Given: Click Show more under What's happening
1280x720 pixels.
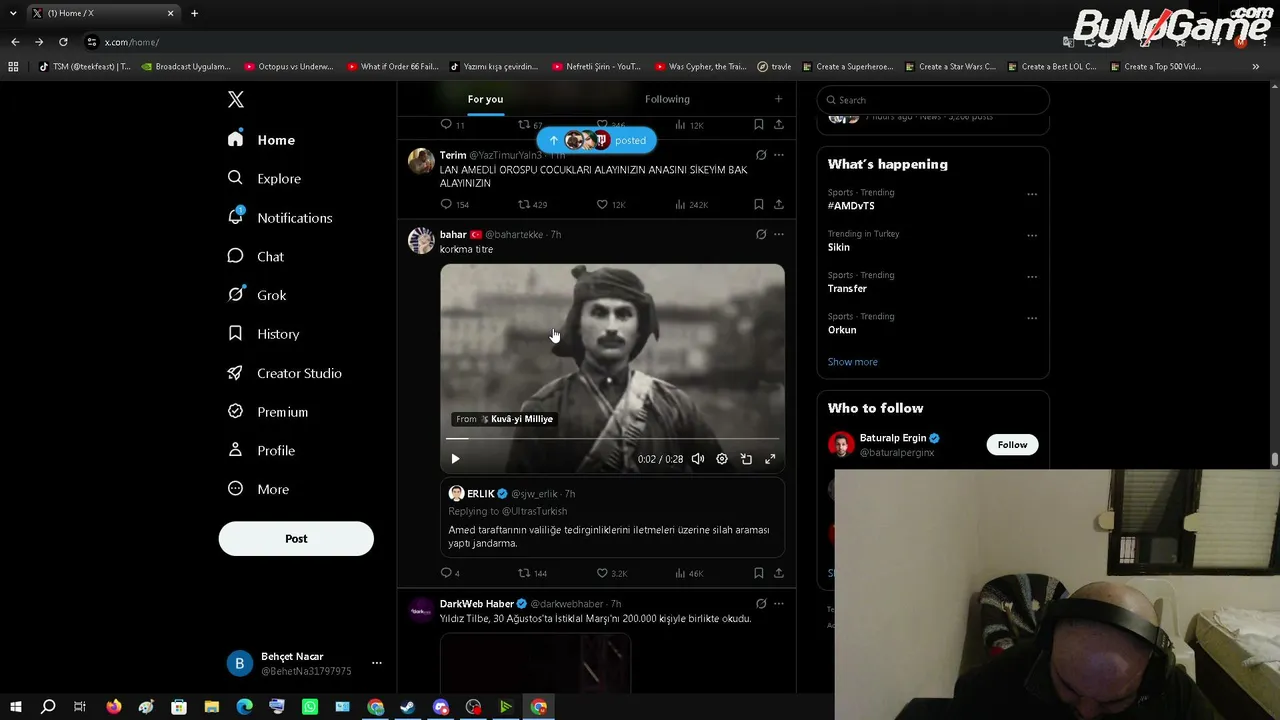Looking at the screenshot, I should tap(852, 362).
